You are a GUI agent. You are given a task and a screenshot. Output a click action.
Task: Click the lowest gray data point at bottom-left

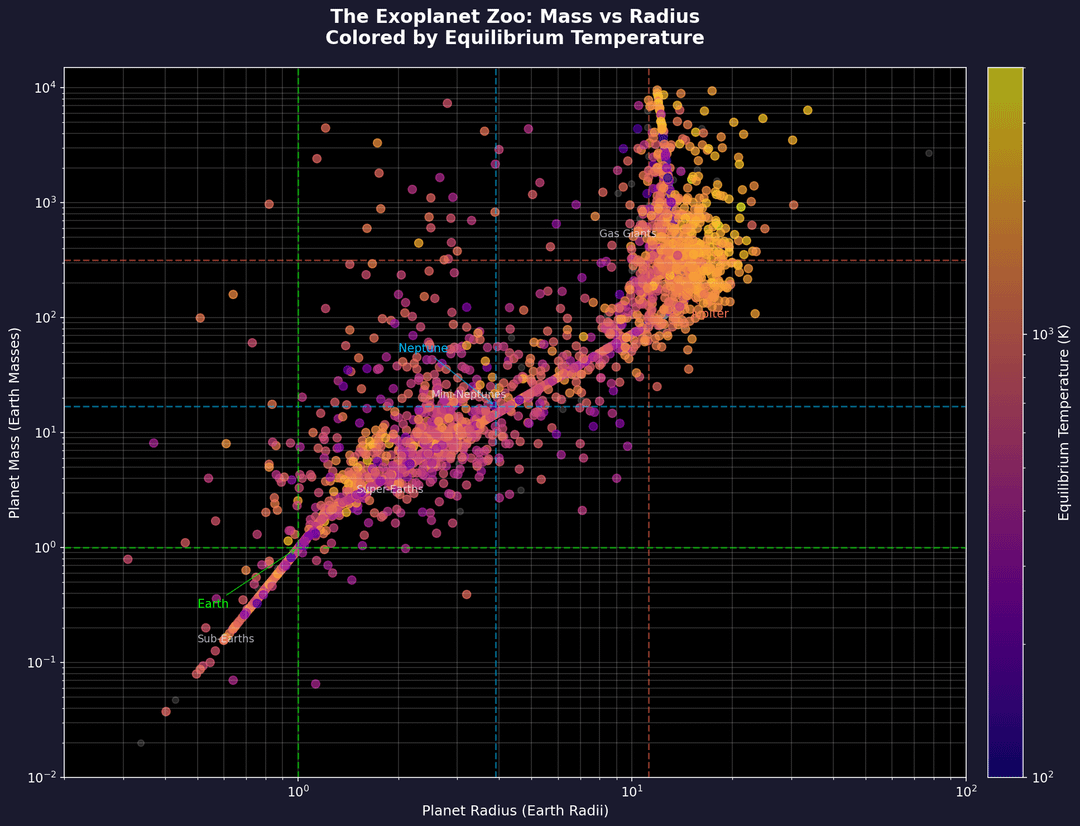[141, 743]
